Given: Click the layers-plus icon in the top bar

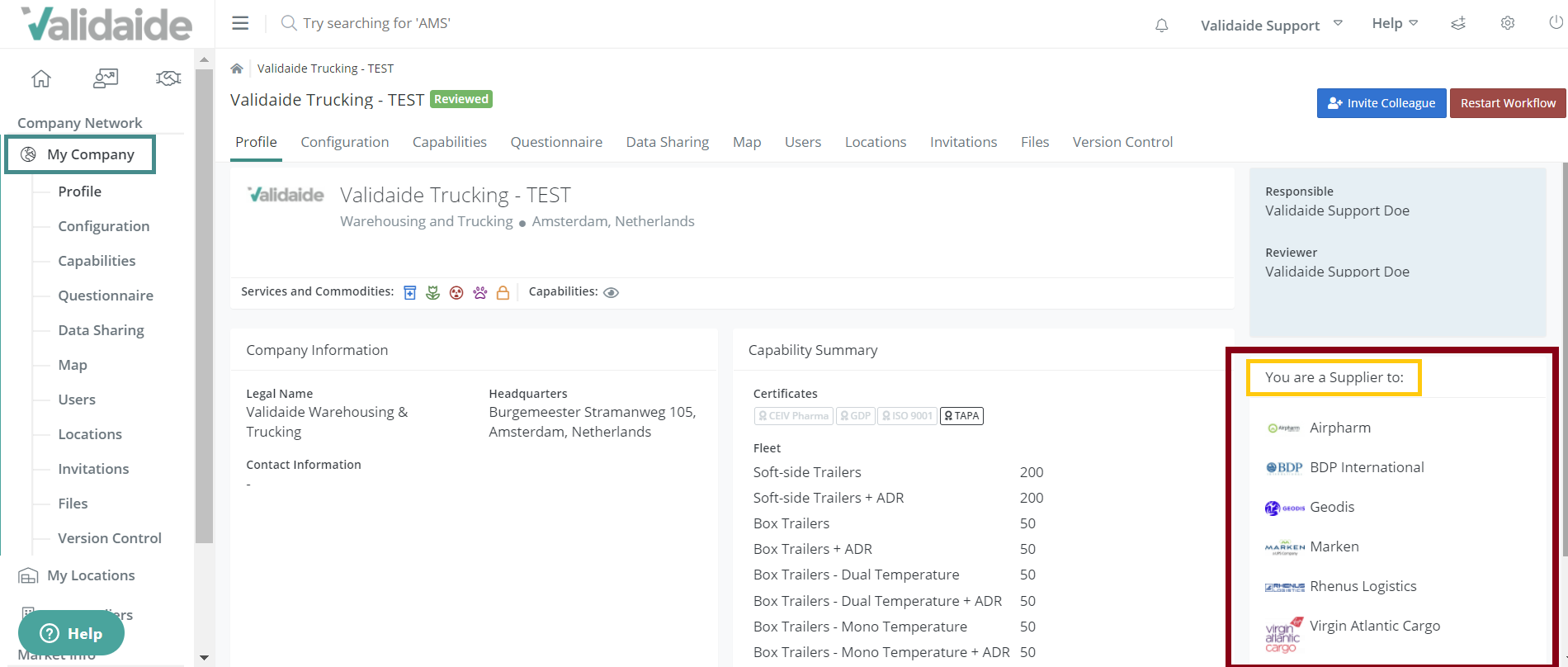Looking at the screenshot, I should tap(1458, 23).
